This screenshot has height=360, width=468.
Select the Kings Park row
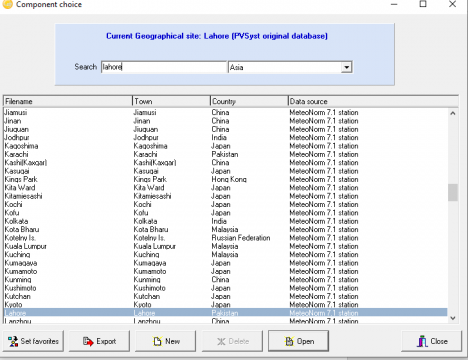[225, 179]
